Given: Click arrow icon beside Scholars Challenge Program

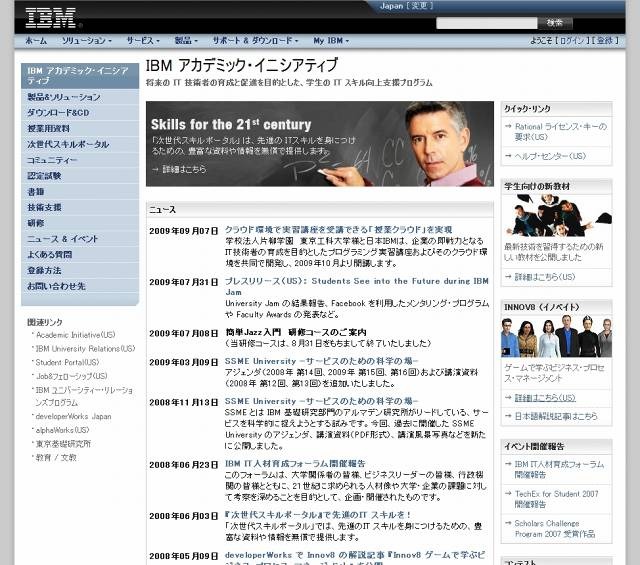Looking at the screenshot, I should pos(508,523).
